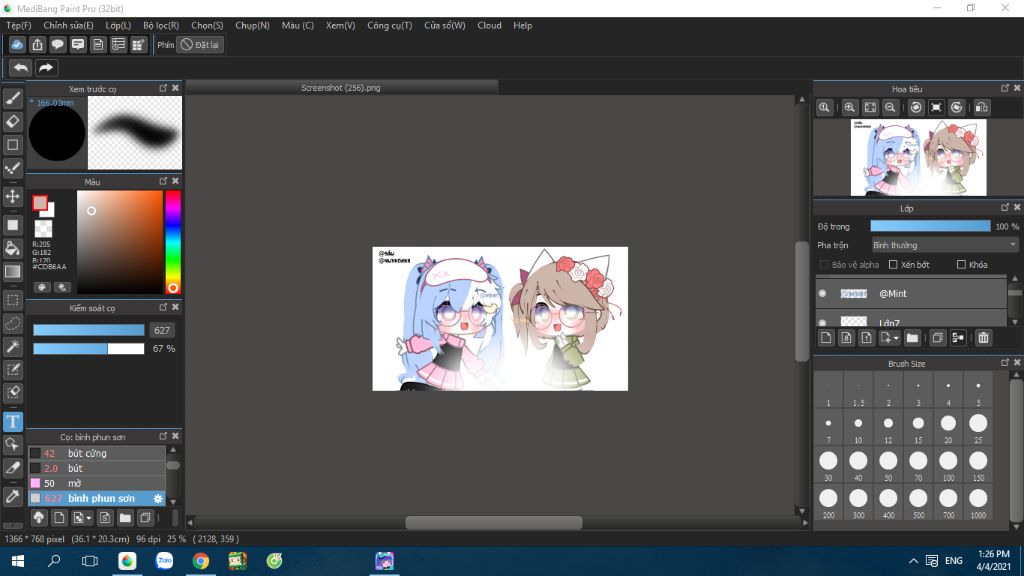This screenshot has height=576, width=1024.
Task: Open taskbar search magnifier
Action: tap(54, 561)
